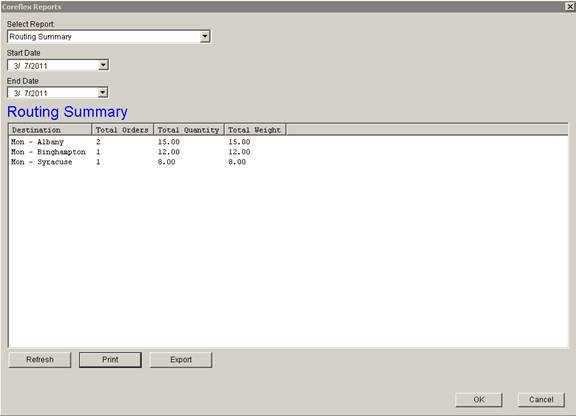The width and height of the screenshot is (576, 416).
Task: Click the Routing Summary combo box text
Action: click(x=40, y=36)
